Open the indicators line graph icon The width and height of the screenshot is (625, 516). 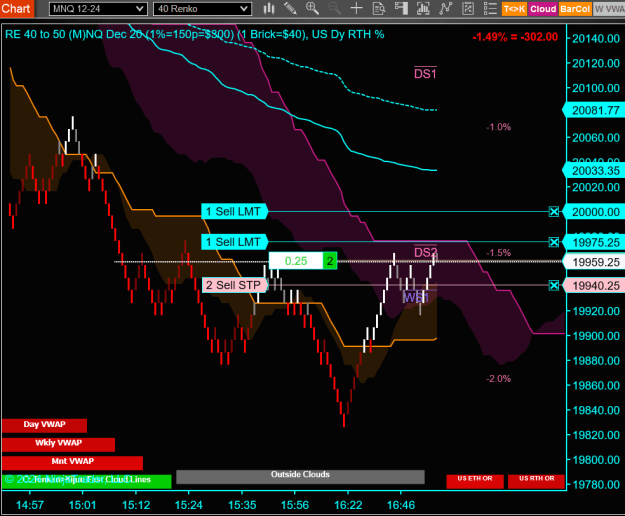pos(445,8)
